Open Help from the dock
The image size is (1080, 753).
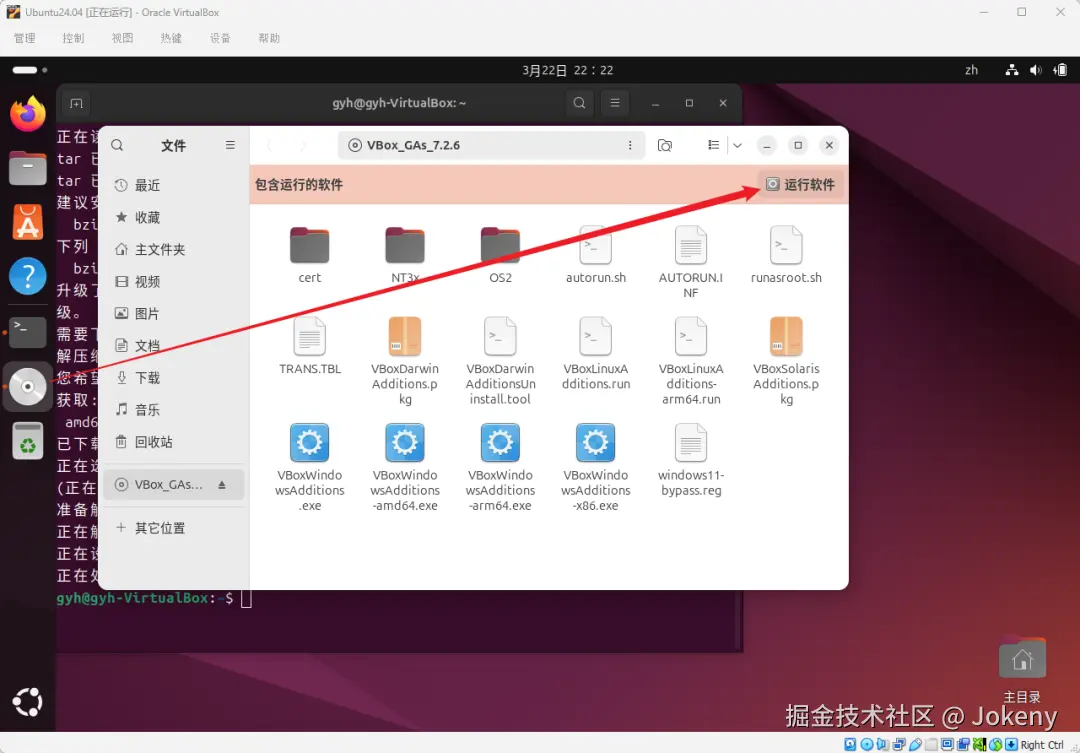28,277
